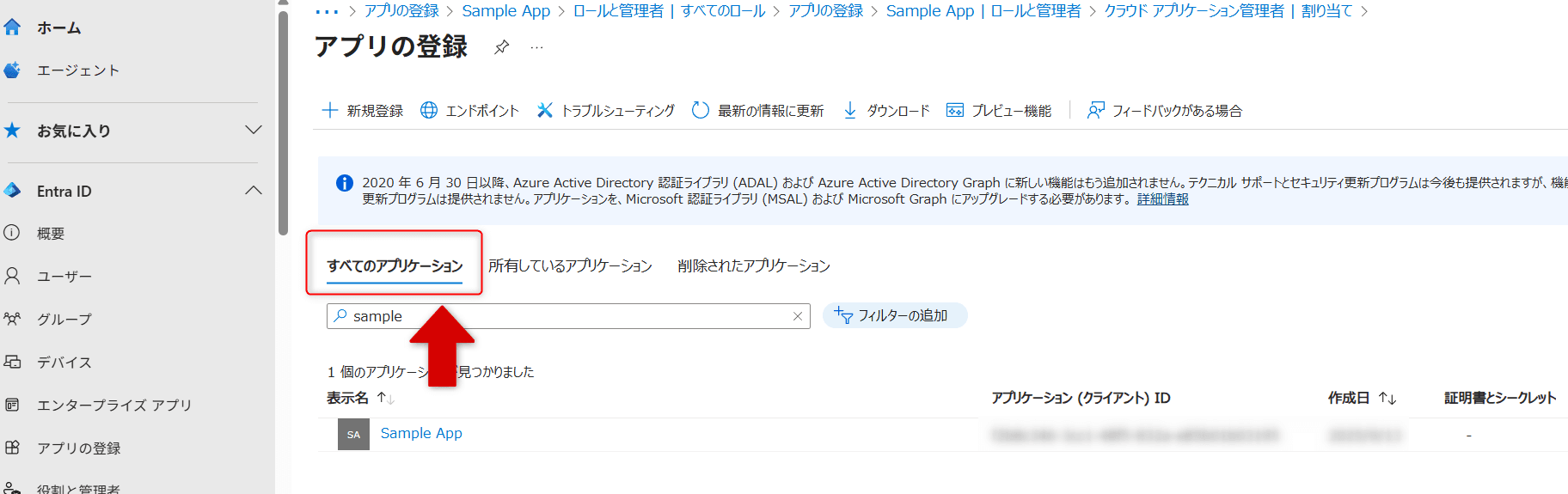Click 証明書とシークレット column header
Image resolution: width=1568 pixels, height=494 pixels.
1500,398
